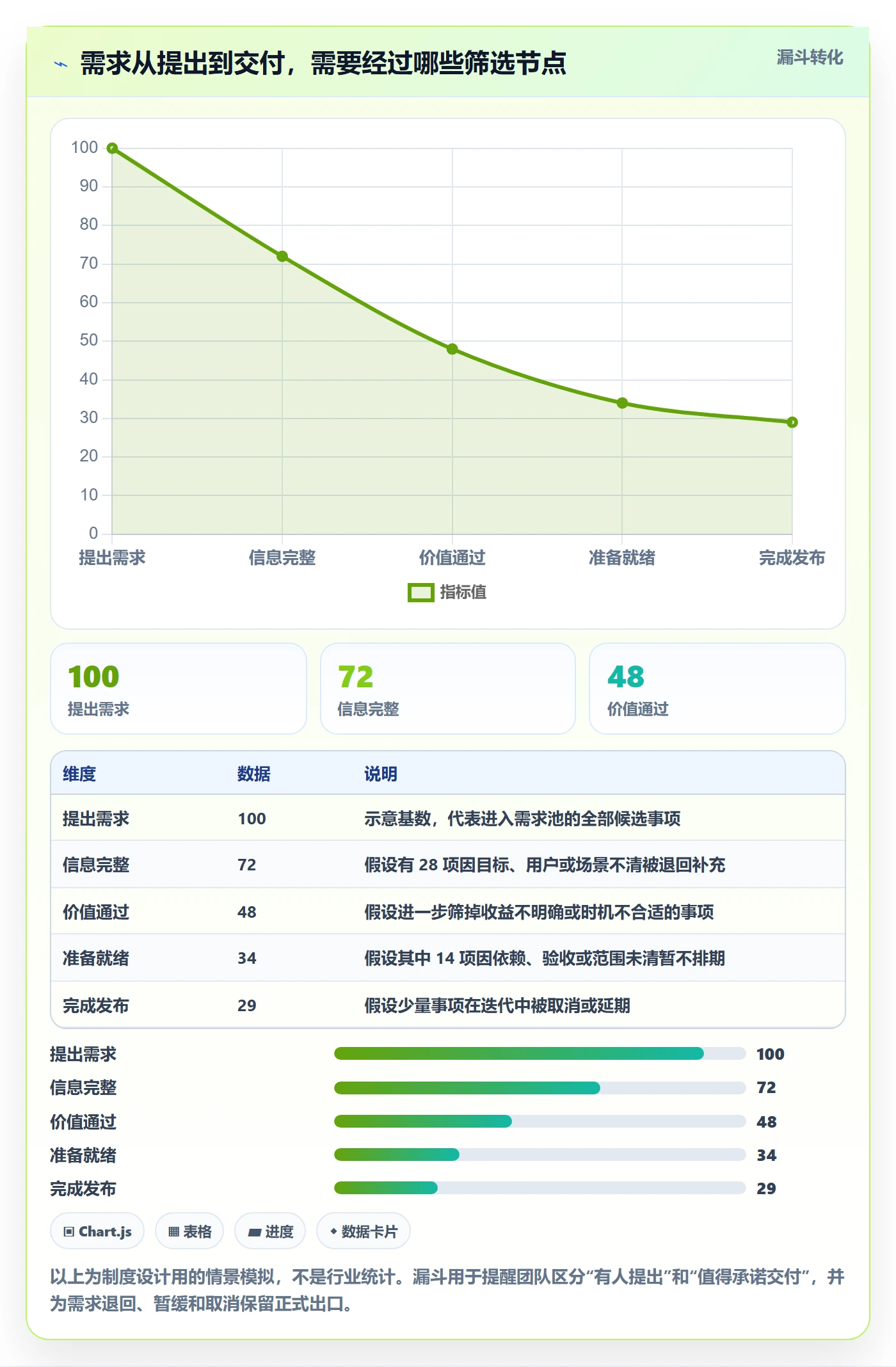This screenshot has width=896, height=1367.
Task: Click the 数据卡片 diamond chip icon
Action: [x=333, y=1231]
